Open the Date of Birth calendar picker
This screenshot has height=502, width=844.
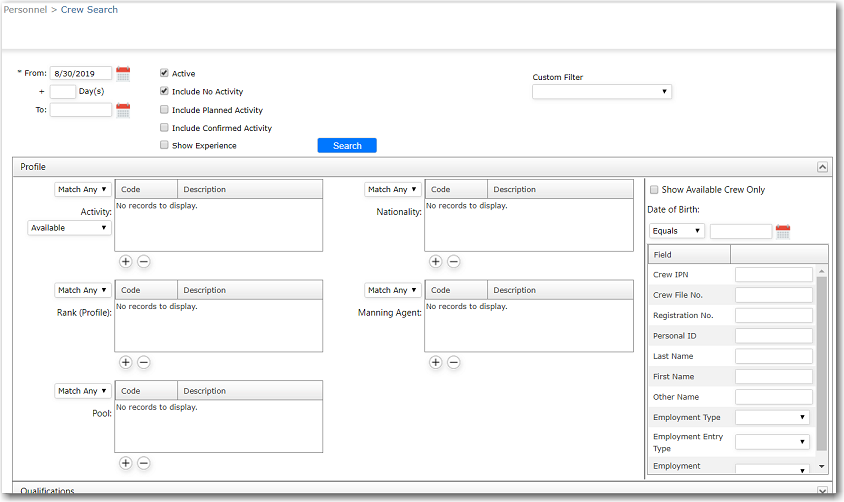click(x=783, y=232)
